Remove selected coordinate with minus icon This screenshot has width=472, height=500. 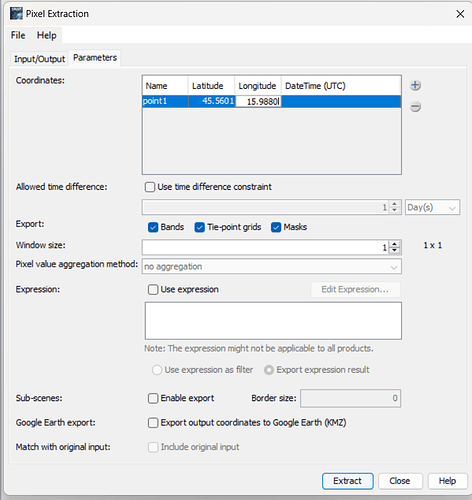tap(415, 107)
